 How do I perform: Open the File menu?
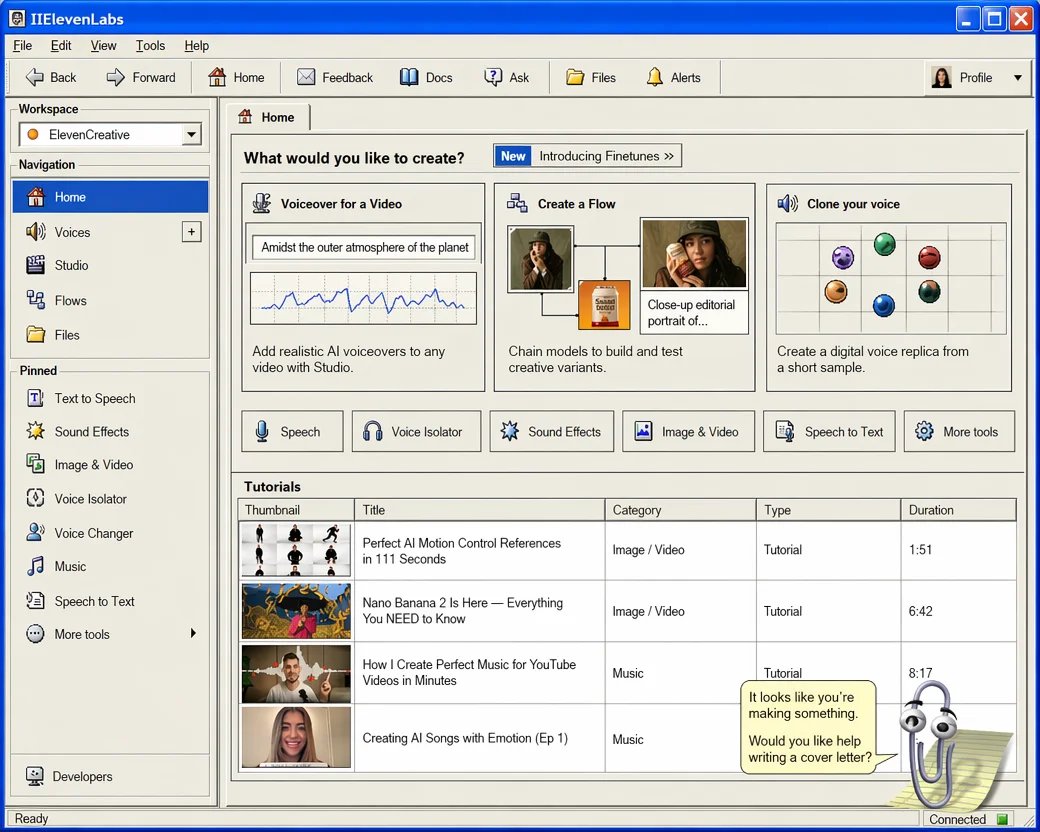(x=23, y=46)
